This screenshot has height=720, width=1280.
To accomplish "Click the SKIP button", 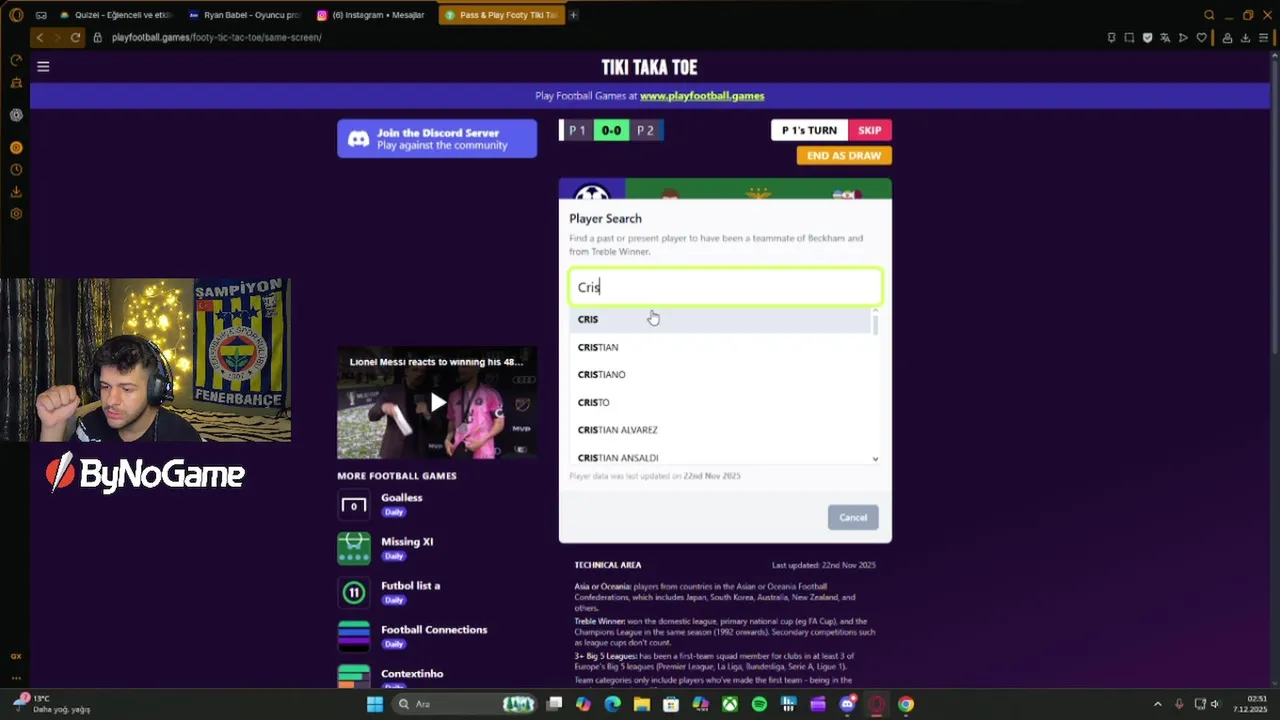I will point(870,130).
